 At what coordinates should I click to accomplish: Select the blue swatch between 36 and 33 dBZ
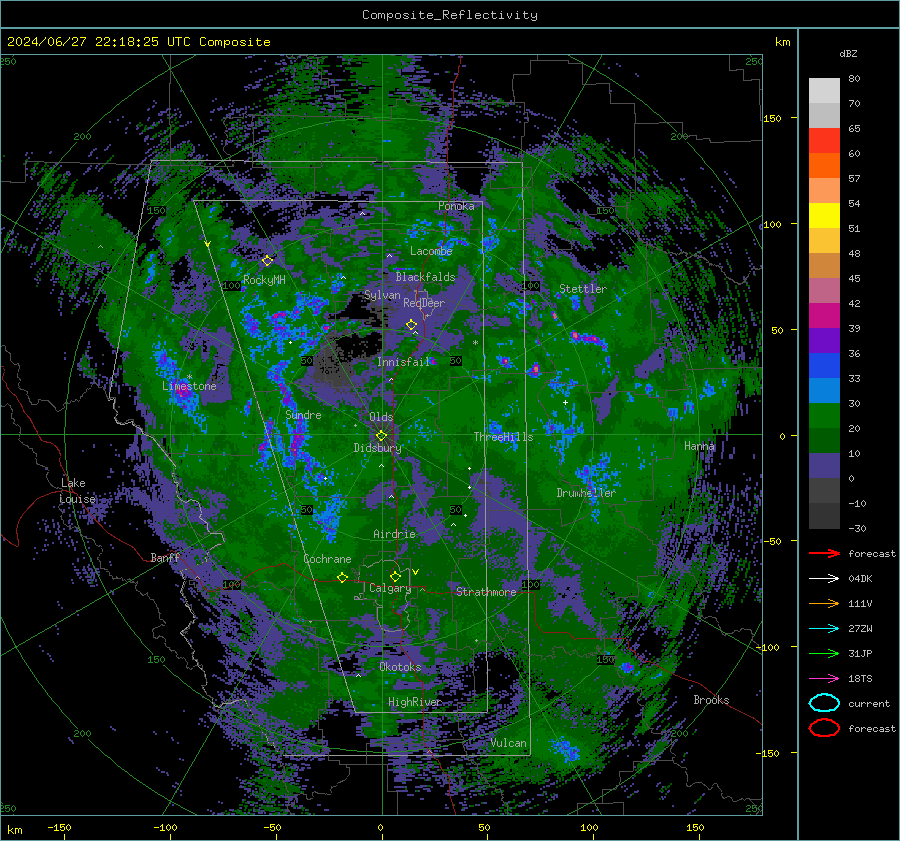(x=824, y=366)
